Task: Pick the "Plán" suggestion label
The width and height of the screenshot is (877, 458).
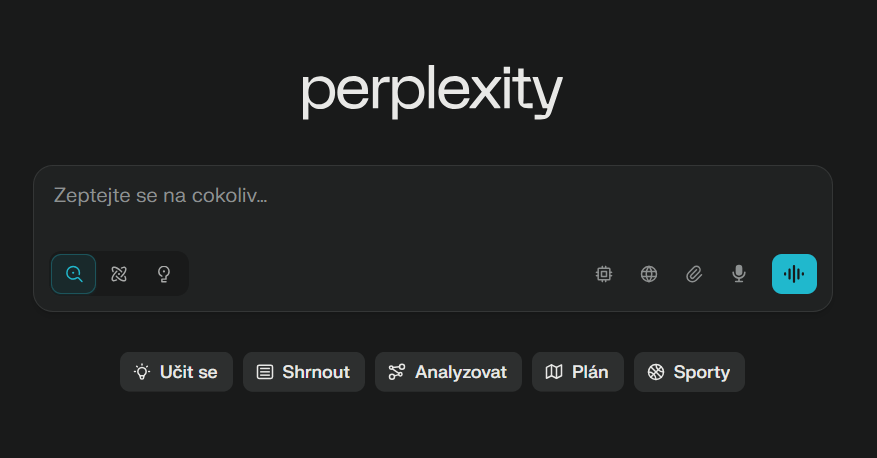Action: pos(590,372)
